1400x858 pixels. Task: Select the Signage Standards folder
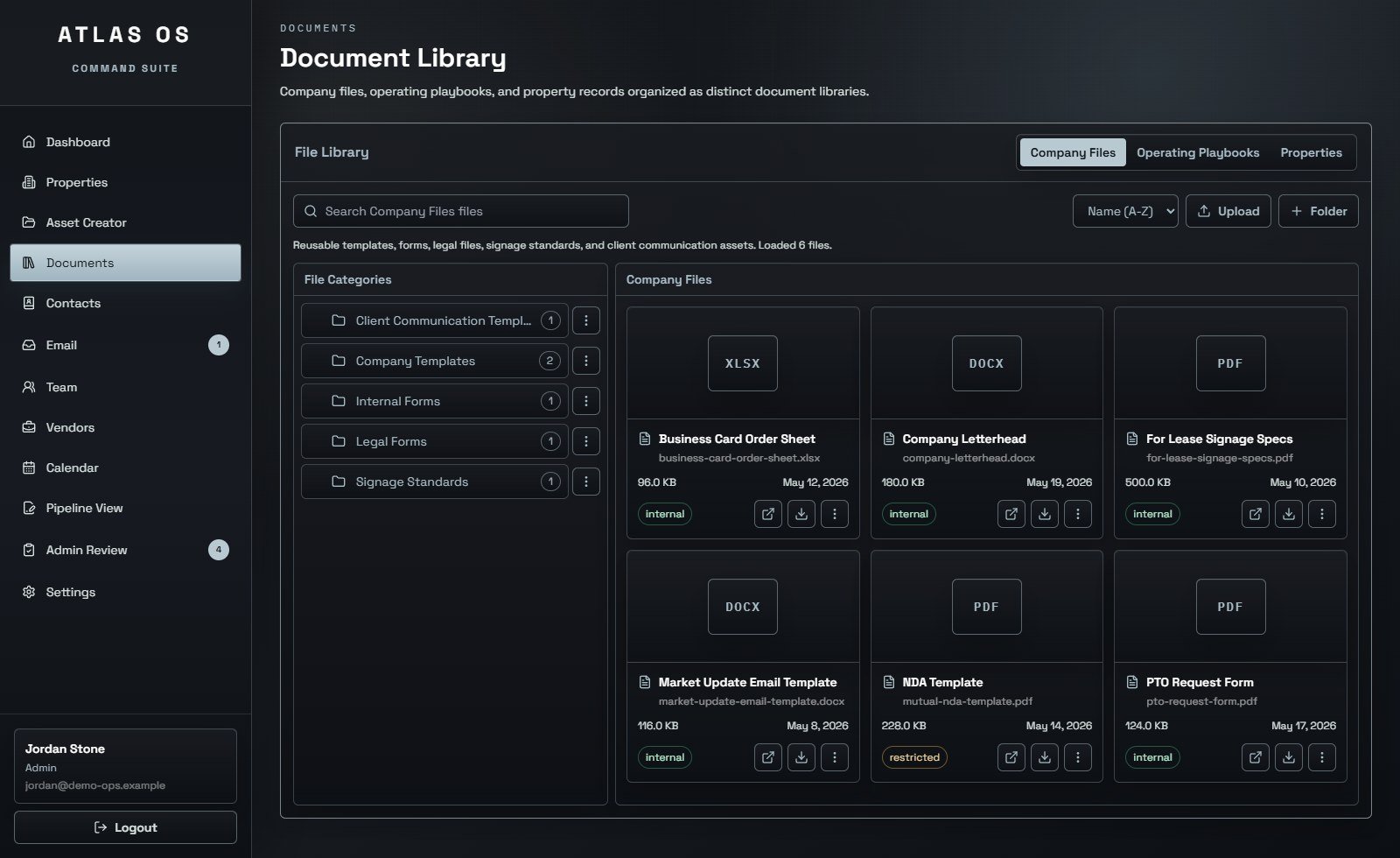point(434,482)
